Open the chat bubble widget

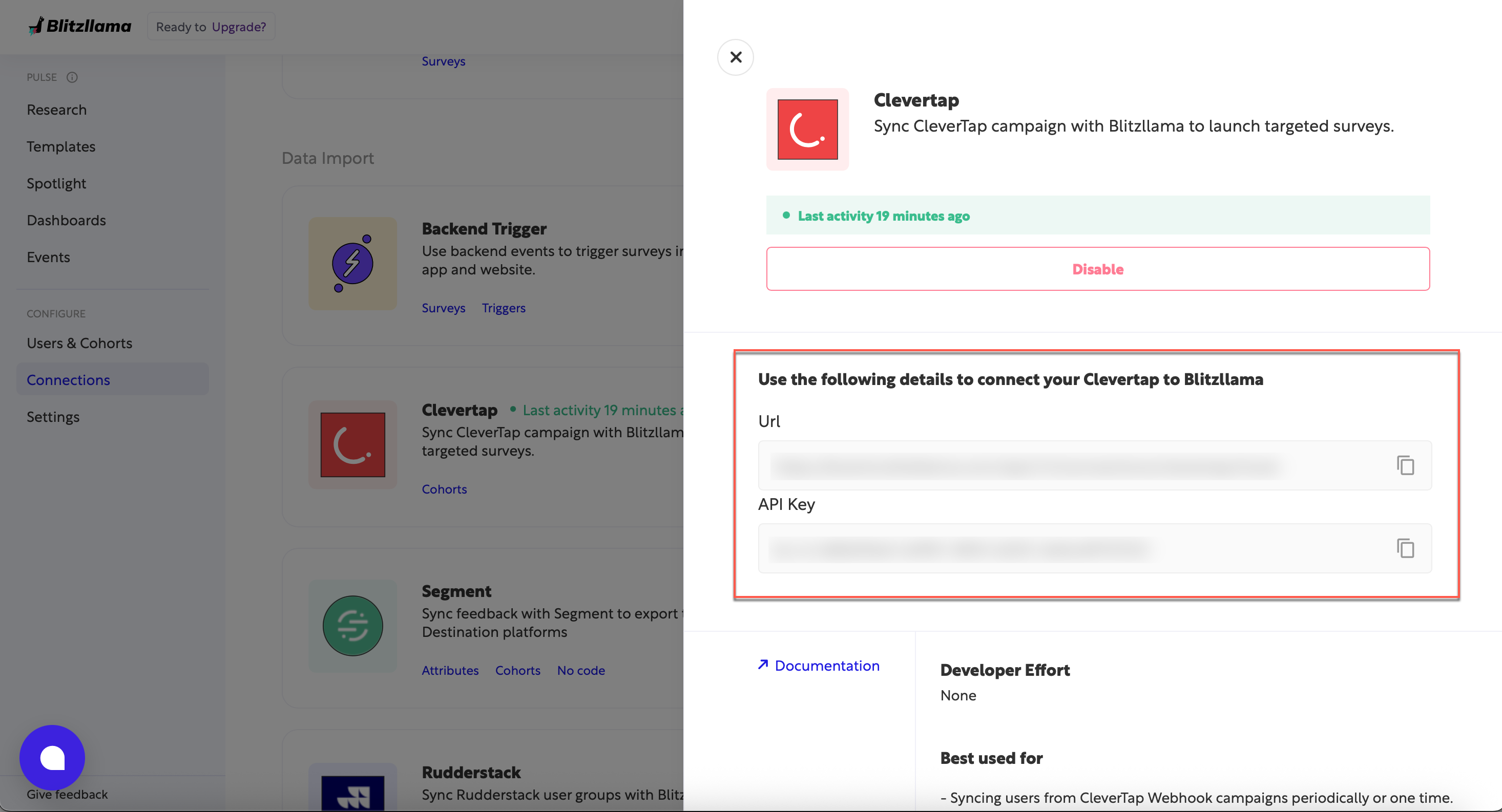[x=52, y=757]
